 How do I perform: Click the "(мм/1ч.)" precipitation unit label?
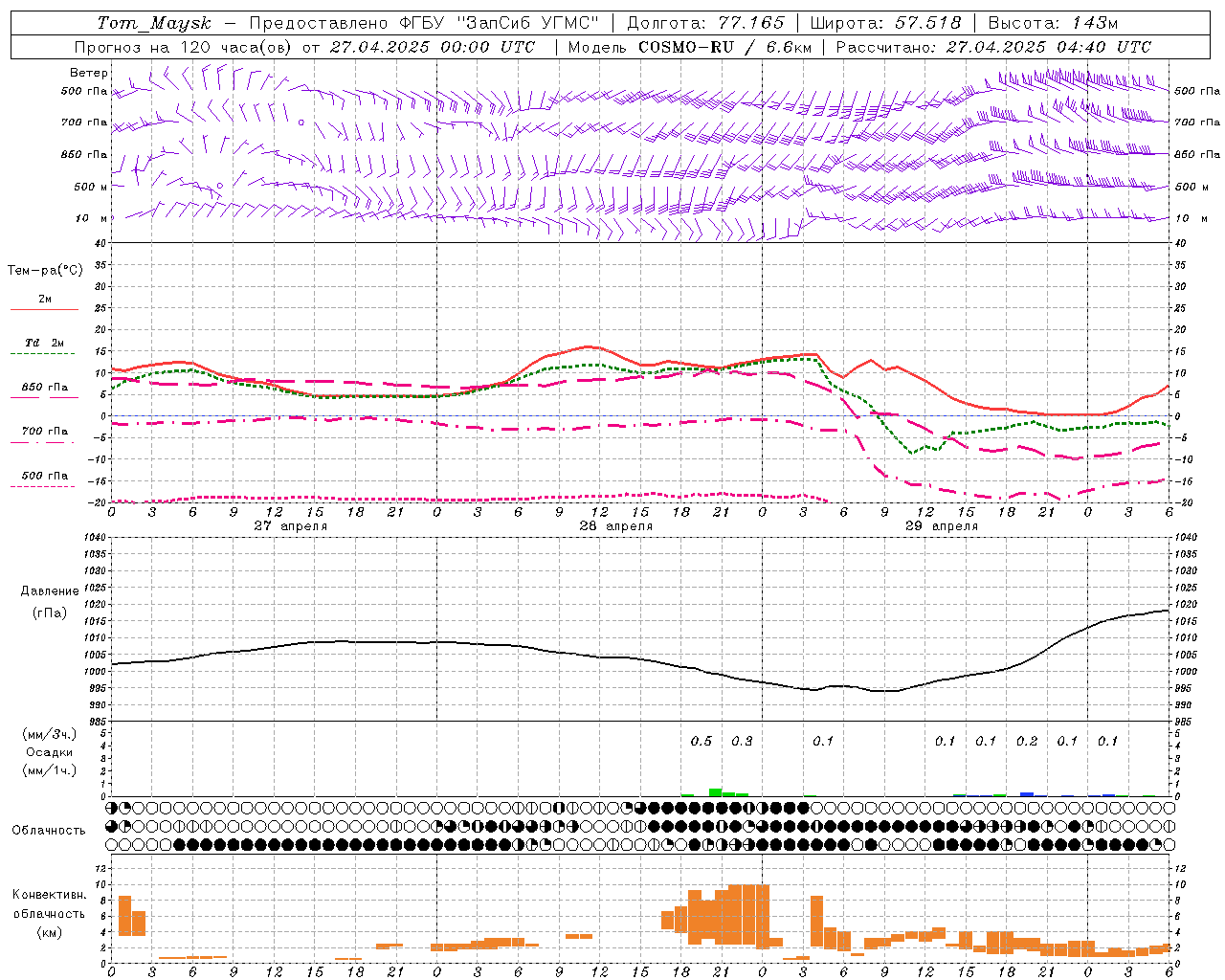coord(49,770)
